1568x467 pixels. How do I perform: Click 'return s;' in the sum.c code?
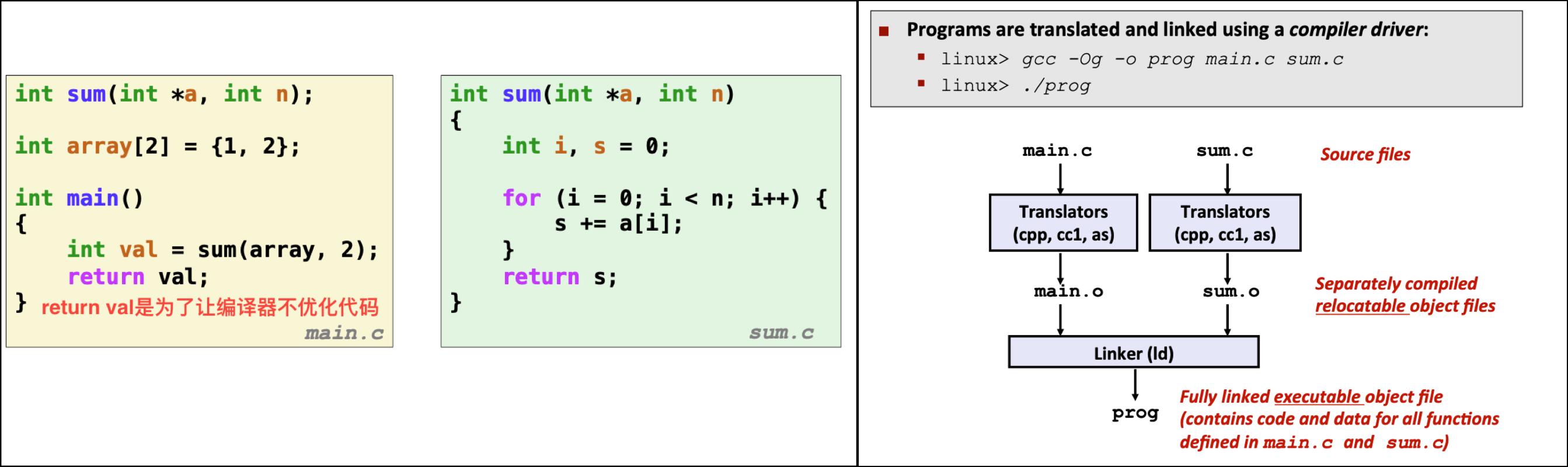[560, 277]
